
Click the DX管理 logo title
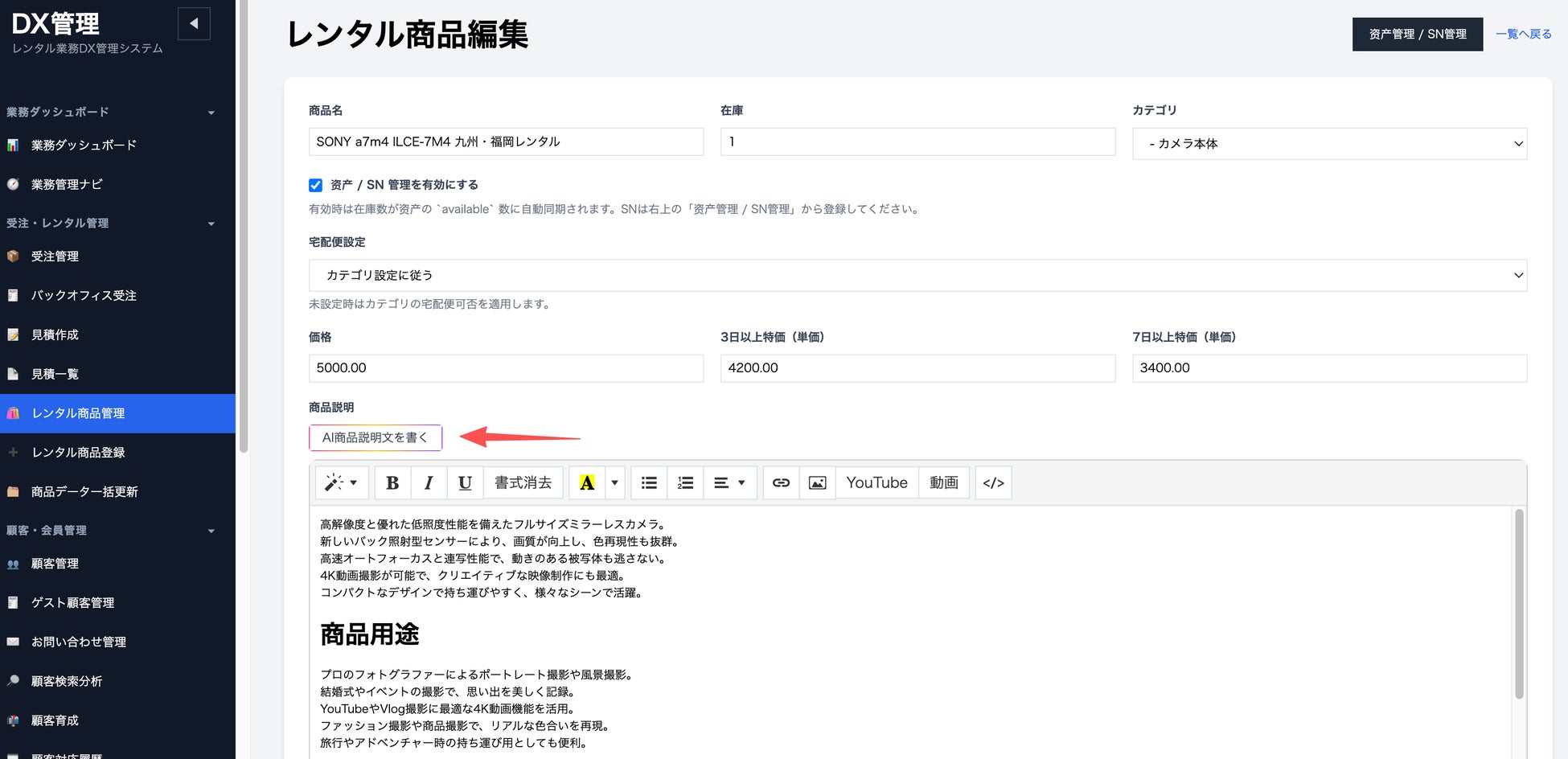55,23
